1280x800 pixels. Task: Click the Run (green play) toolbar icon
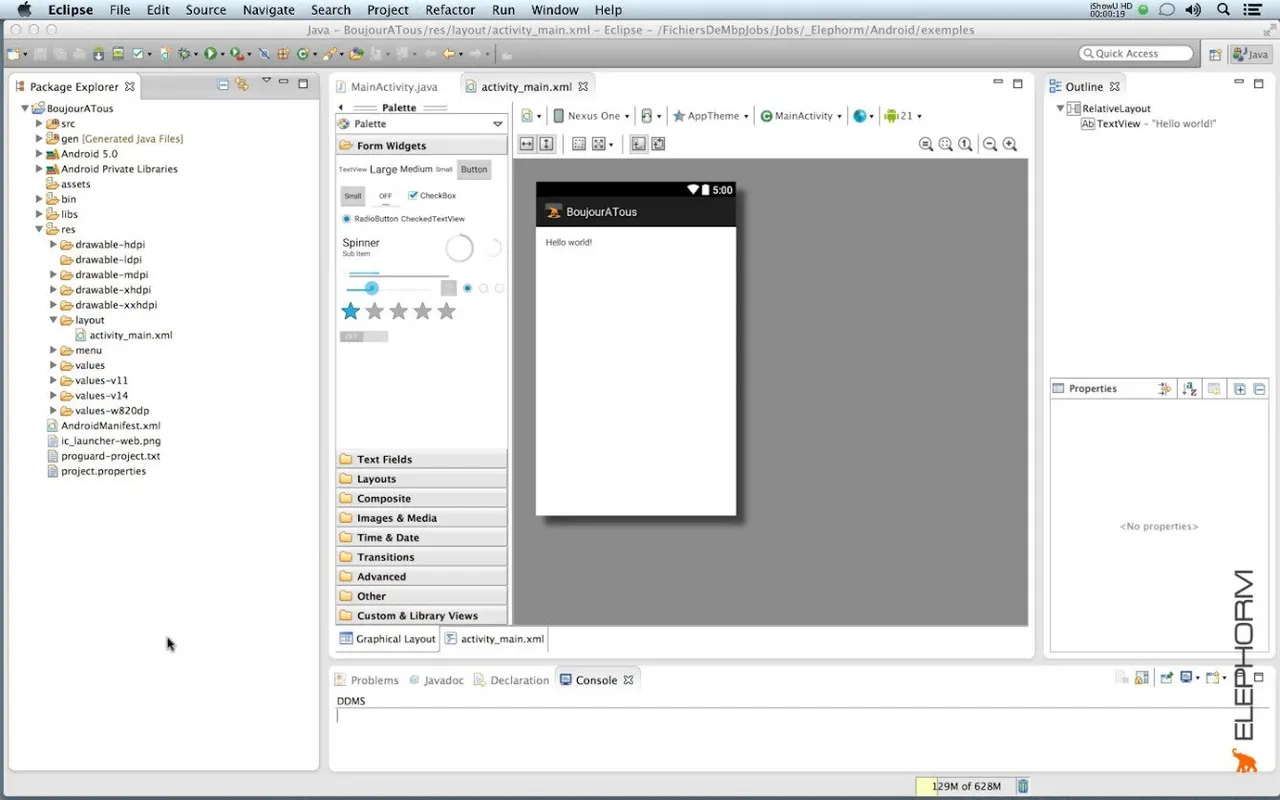tap(210, 53)
